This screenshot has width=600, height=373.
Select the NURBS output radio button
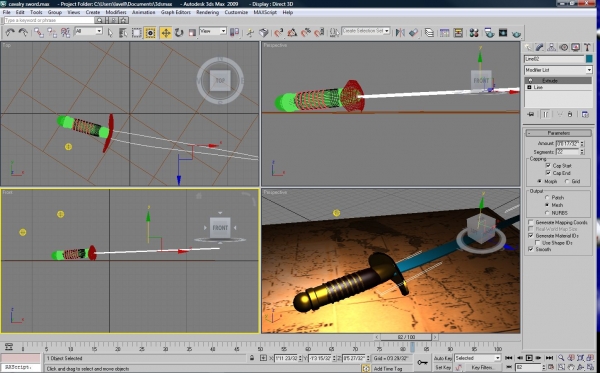[547, 213]
